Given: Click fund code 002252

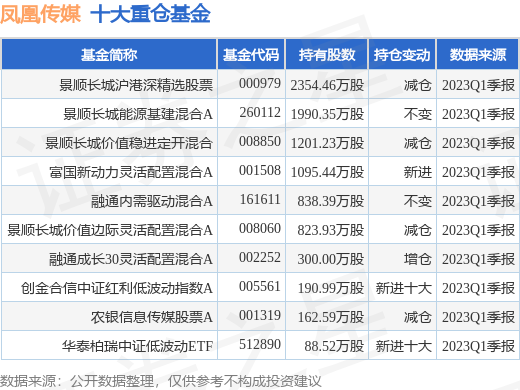Looking at the screenshot, I should pyautogui.click(x=260, y=257).
